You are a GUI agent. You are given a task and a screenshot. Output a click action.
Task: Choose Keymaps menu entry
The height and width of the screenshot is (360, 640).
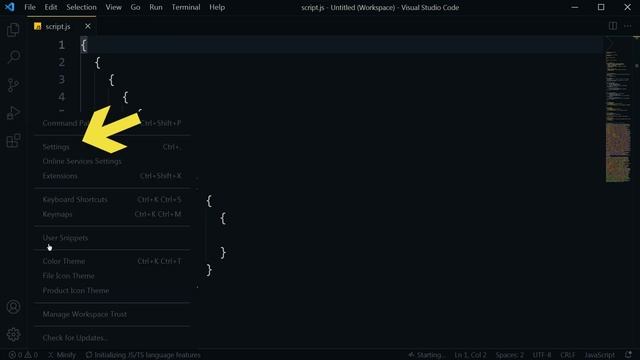112,214
